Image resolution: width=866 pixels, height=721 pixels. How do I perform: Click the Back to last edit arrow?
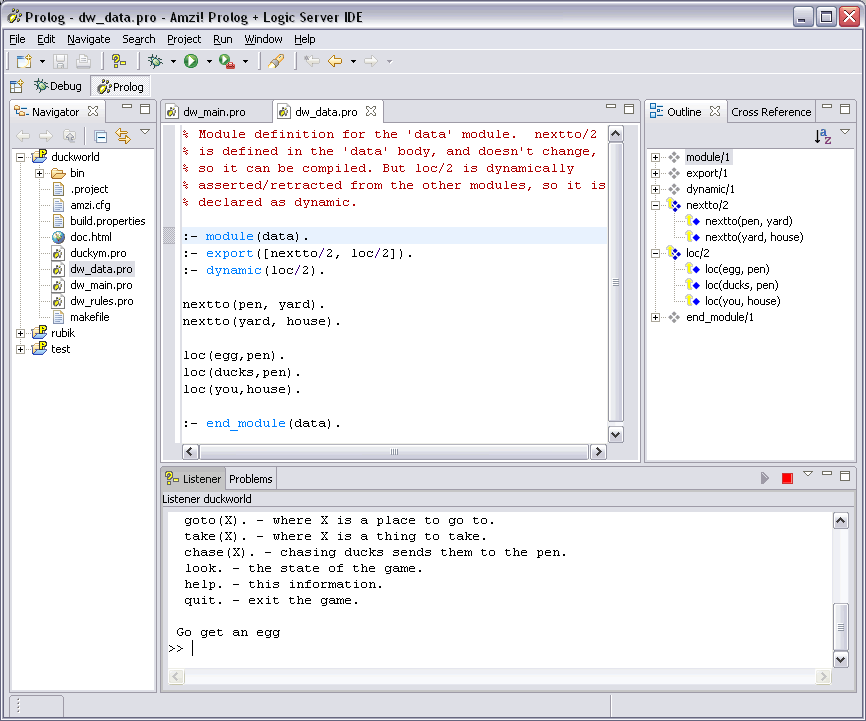click(312, 61)
